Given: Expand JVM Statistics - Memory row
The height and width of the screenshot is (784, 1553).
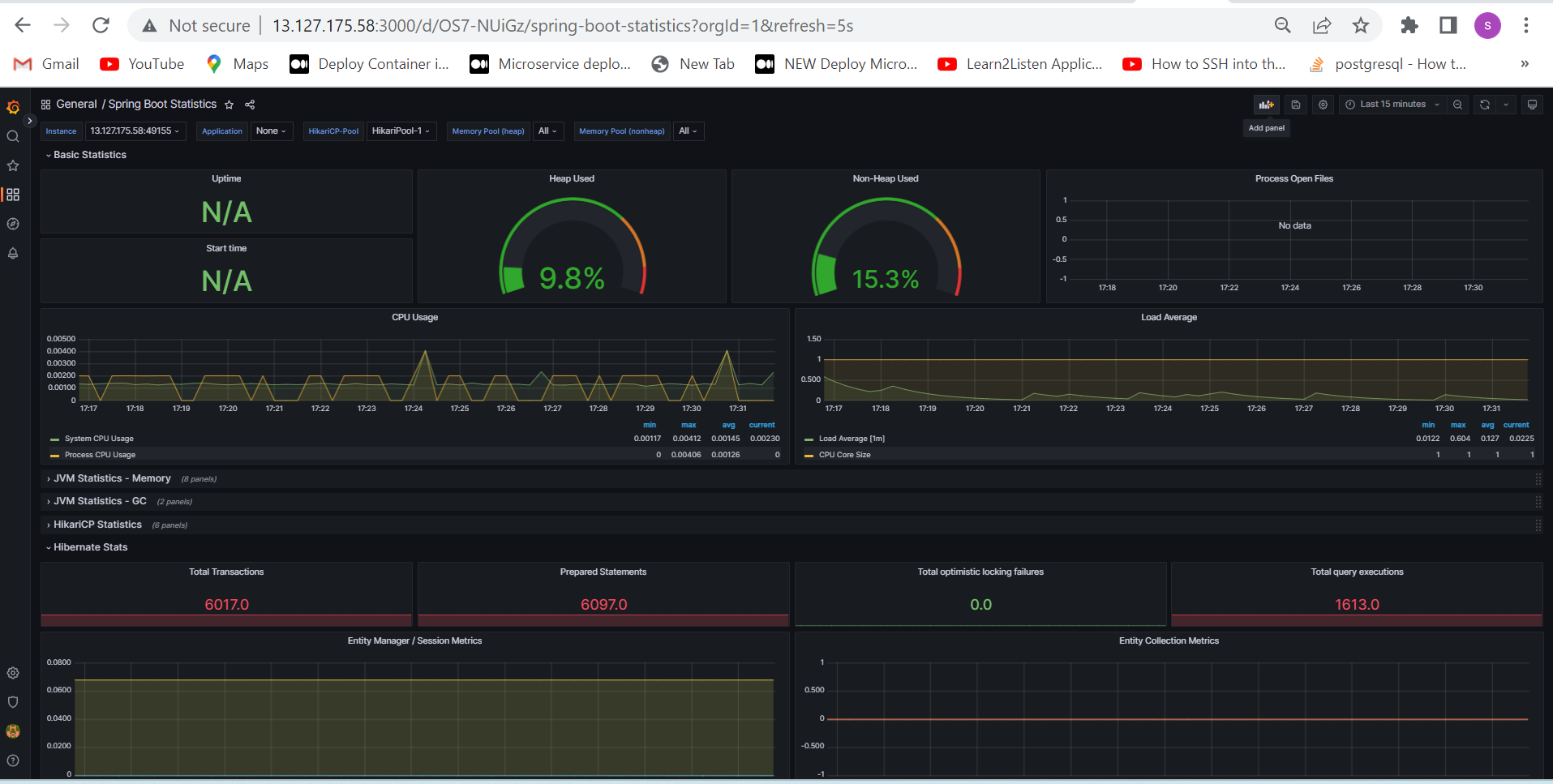Looking at the screenshot, I should click(112, 478).
